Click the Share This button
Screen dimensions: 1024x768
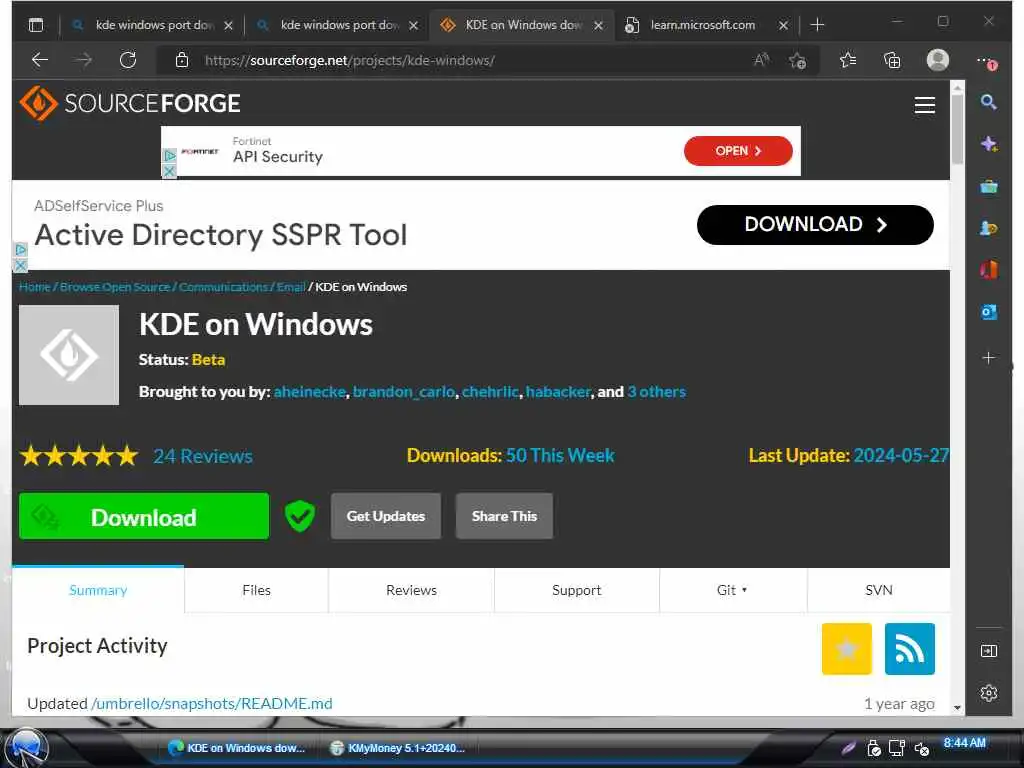tap(504, 516)
